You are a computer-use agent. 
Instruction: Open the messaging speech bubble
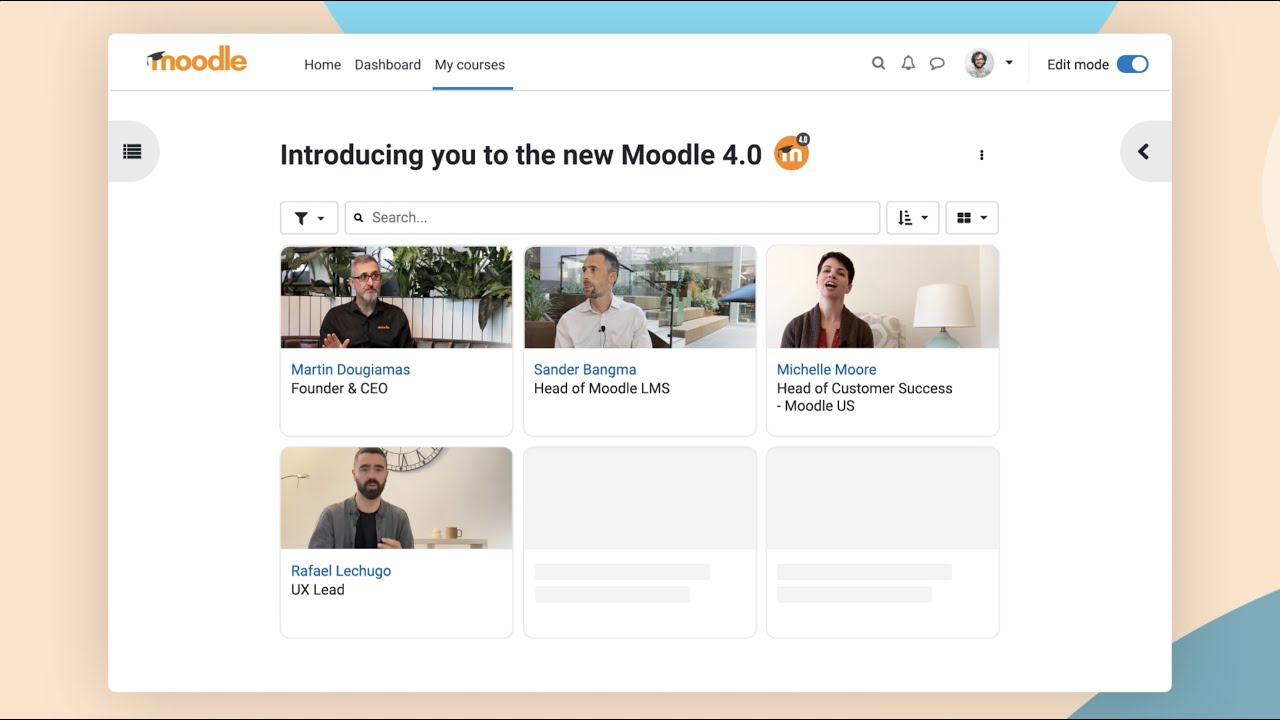937,63
